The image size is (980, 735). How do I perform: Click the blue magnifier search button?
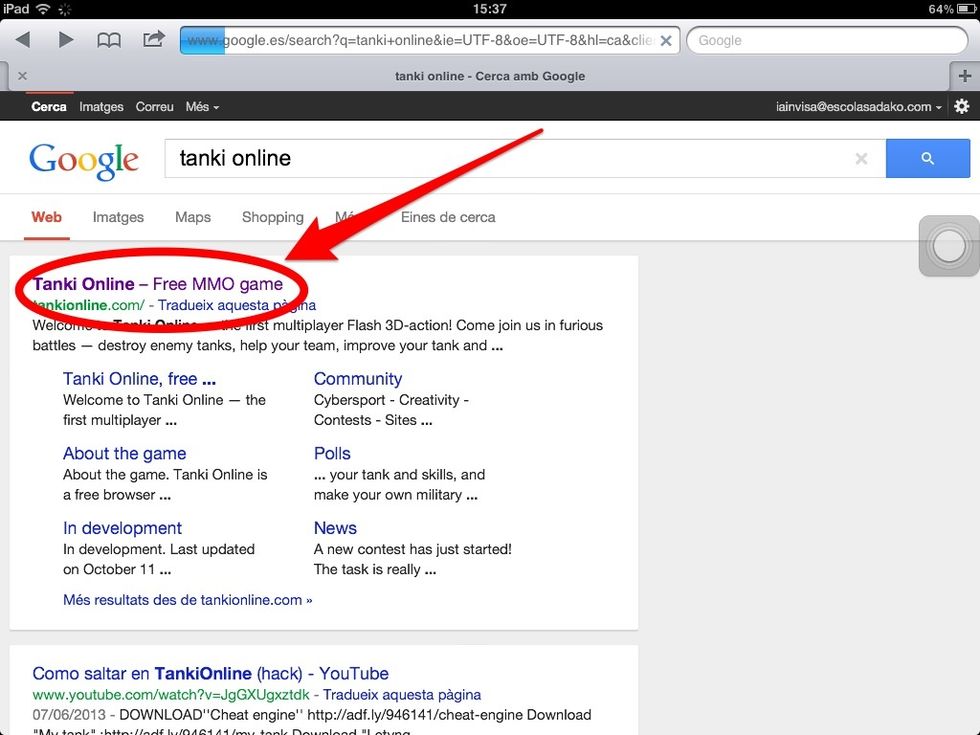[927, 158]
